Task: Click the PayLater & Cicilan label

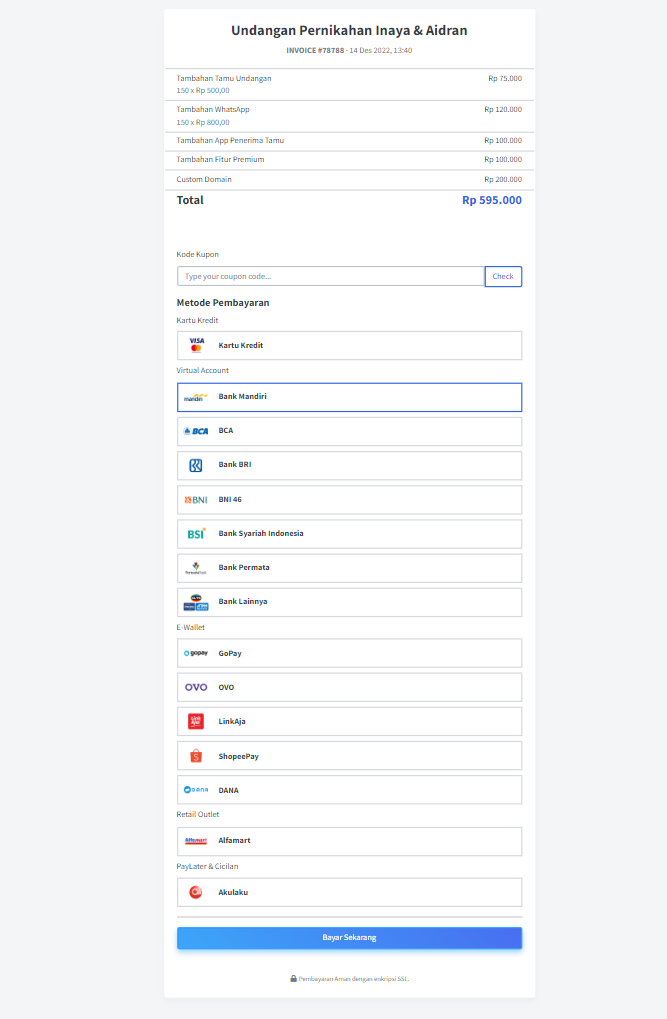Action: point(207,866)
